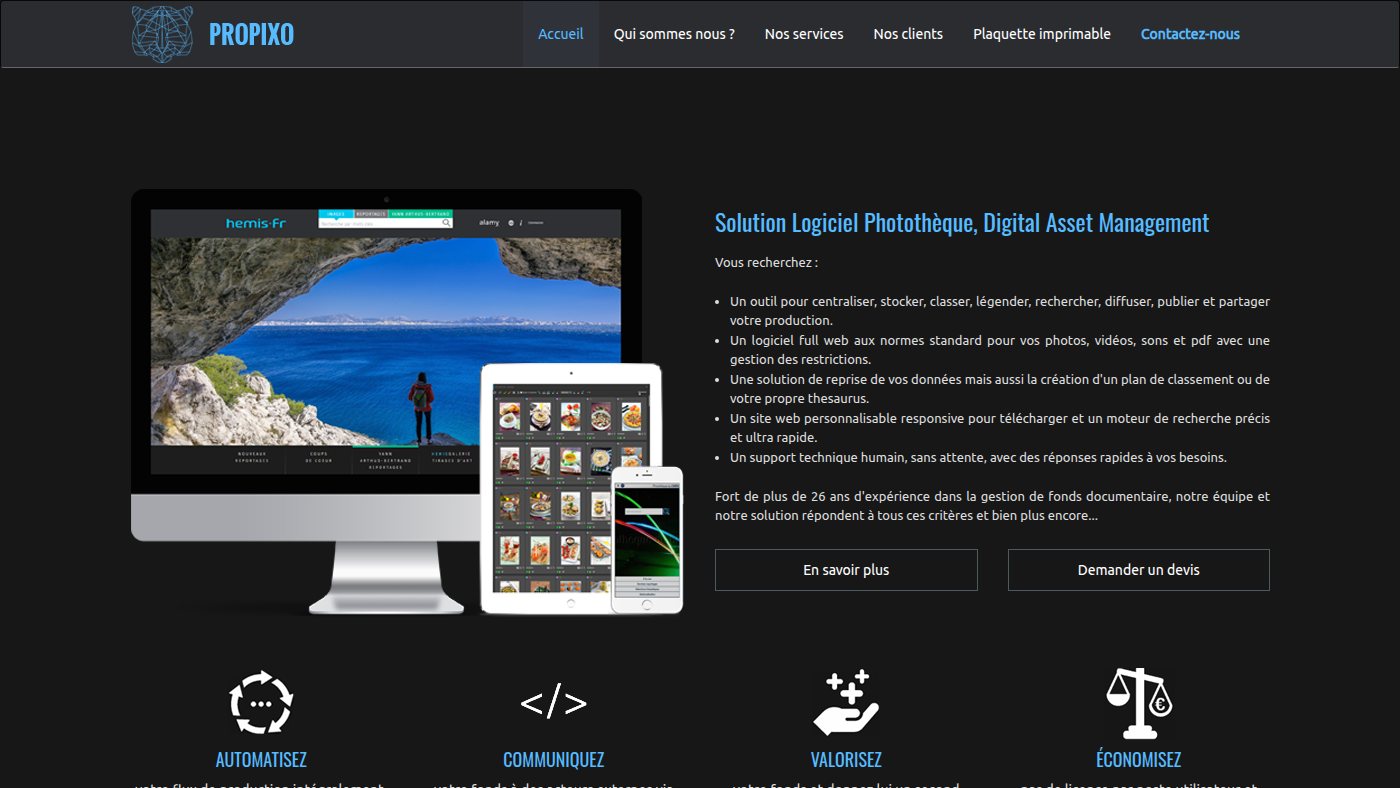1400x788 pixels.
Task: Click the hand with sparkles VALORISEZ icon
Action: click(846, 703)
